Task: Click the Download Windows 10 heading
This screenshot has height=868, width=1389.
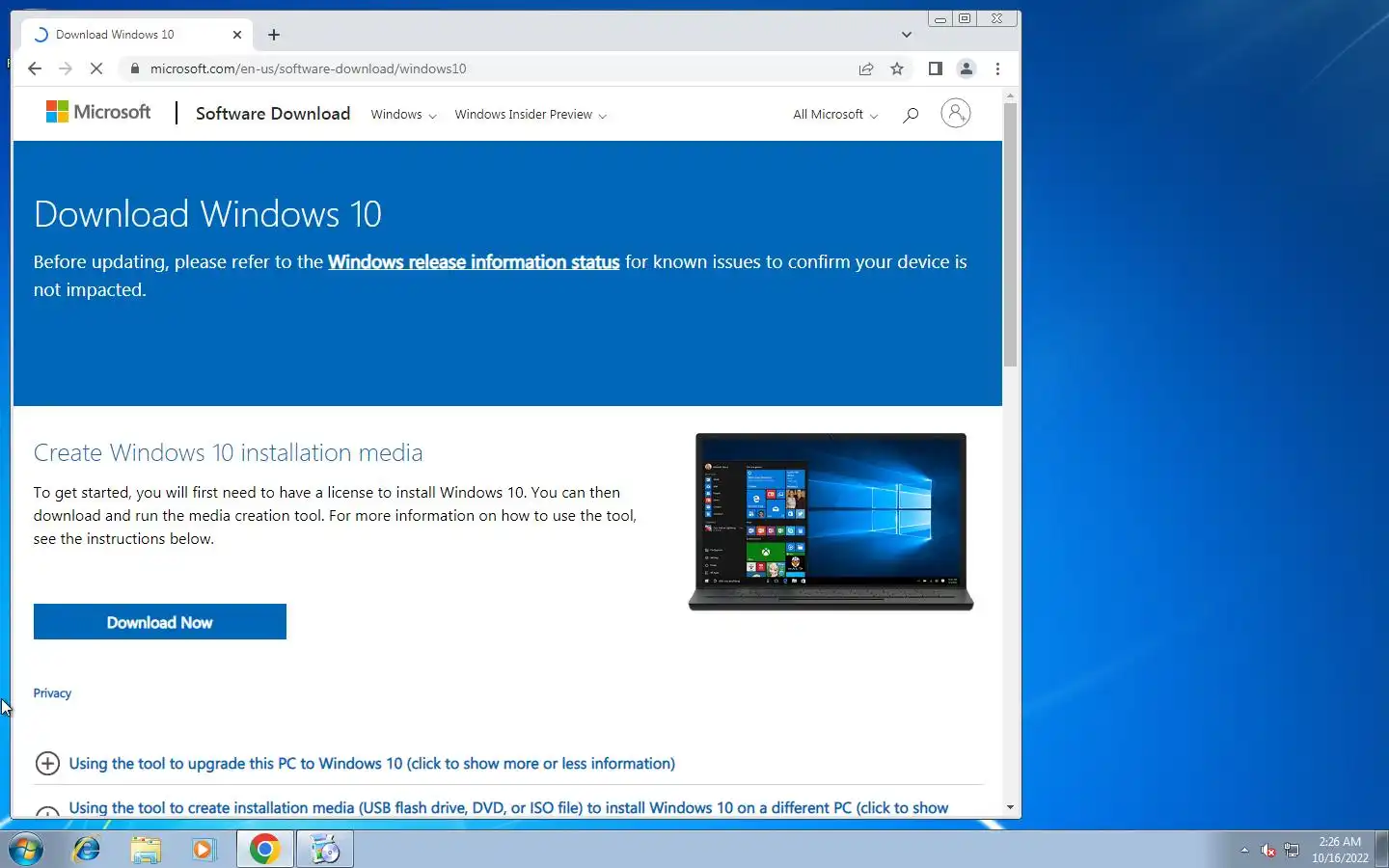Action: pos(207,214)
